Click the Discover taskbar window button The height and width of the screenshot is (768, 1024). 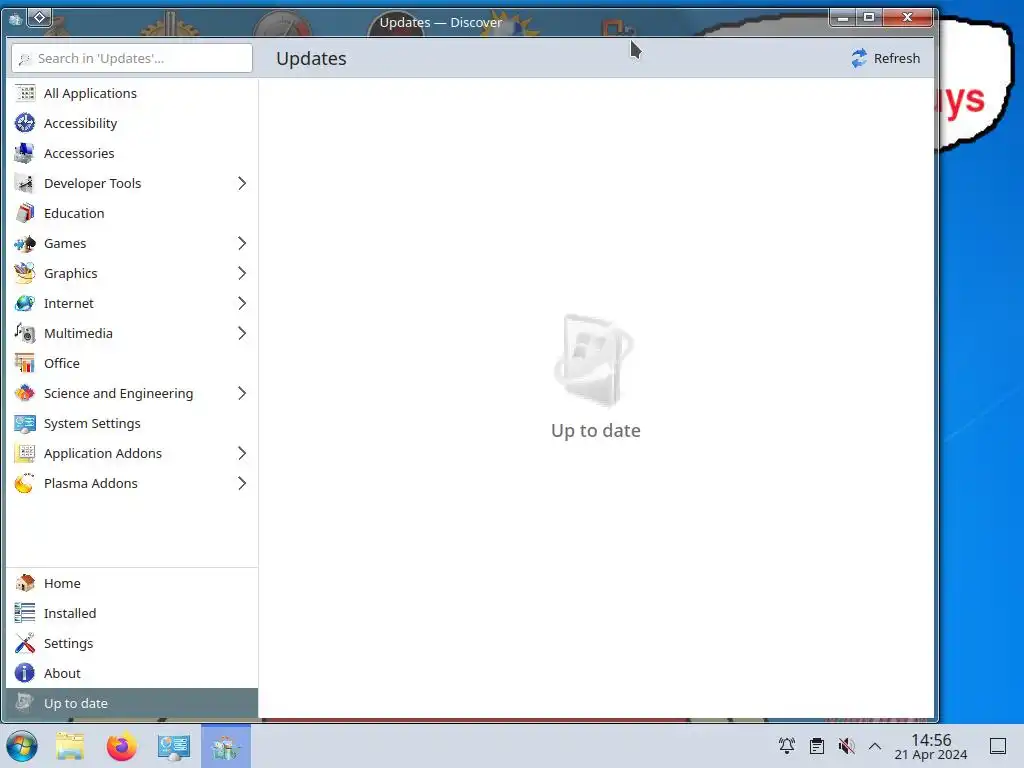pyautogui.click(x=226, y=746)
